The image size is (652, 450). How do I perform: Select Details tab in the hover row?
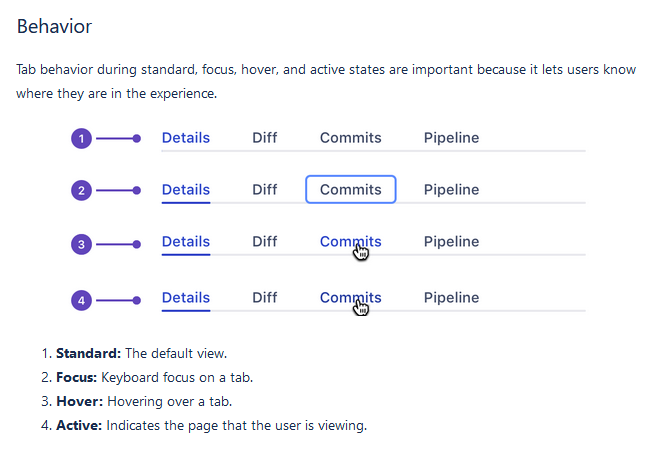186,241
